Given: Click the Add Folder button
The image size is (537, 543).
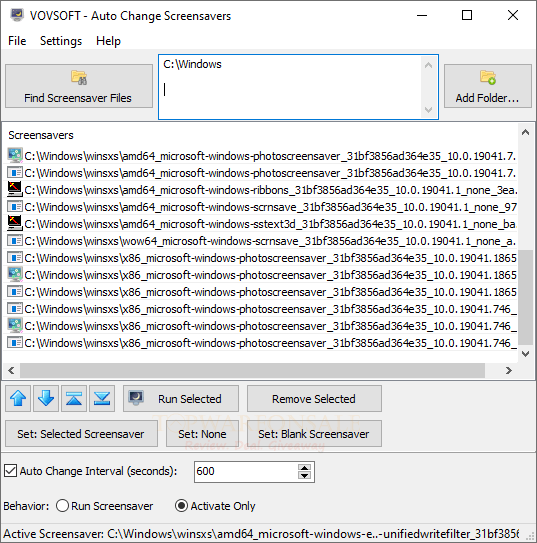Looking at the screenshot, I should pyautogui.click(x=487, y=86).
